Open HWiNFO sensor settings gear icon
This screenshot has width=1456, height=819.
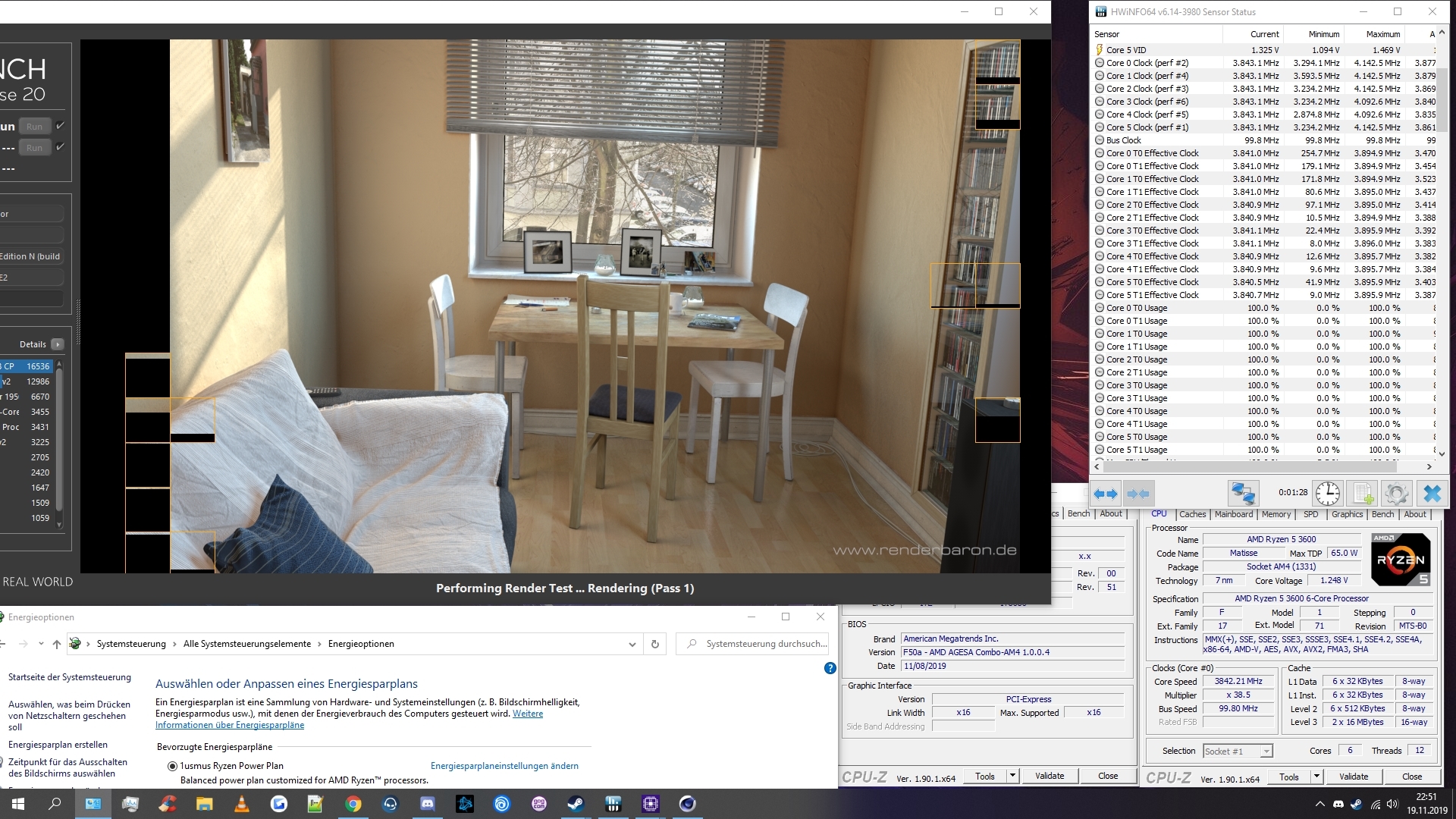tap(1396, 494)
